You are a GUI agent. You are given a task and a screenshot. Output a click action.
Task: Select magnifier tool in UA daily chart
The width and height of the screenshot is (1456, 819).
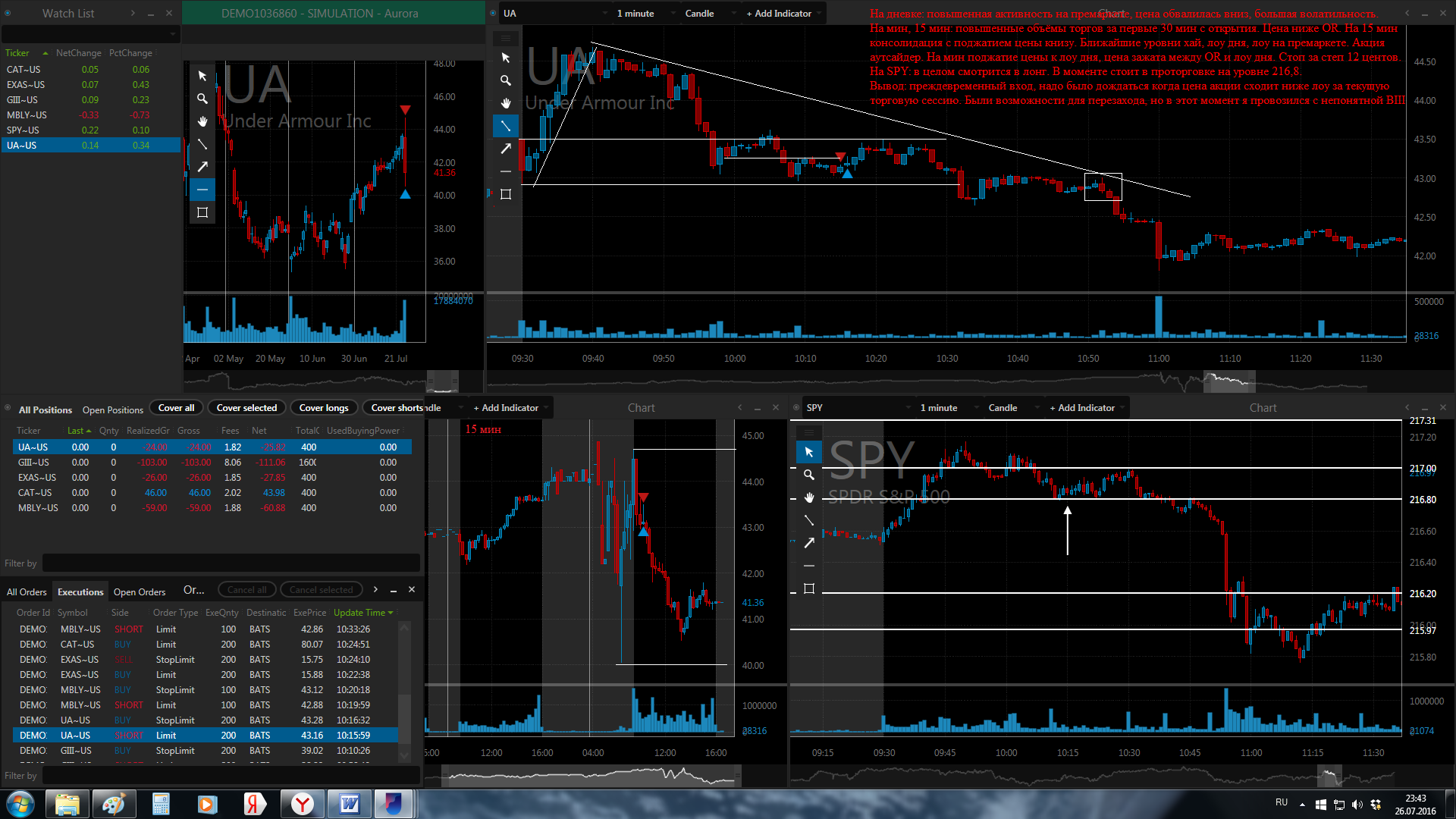202,99
